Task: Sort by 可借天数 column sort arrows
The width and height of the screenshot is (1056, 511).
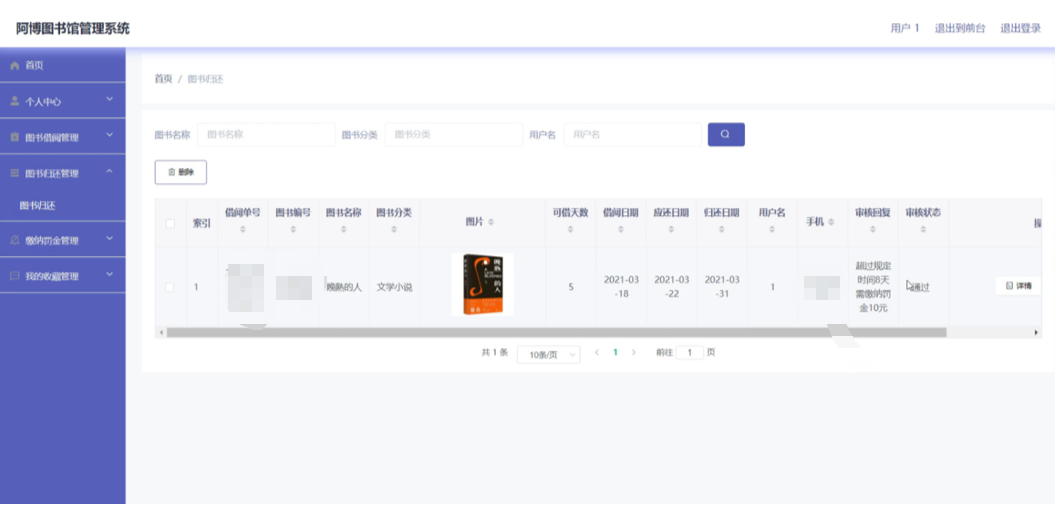Action: (571, 230)
